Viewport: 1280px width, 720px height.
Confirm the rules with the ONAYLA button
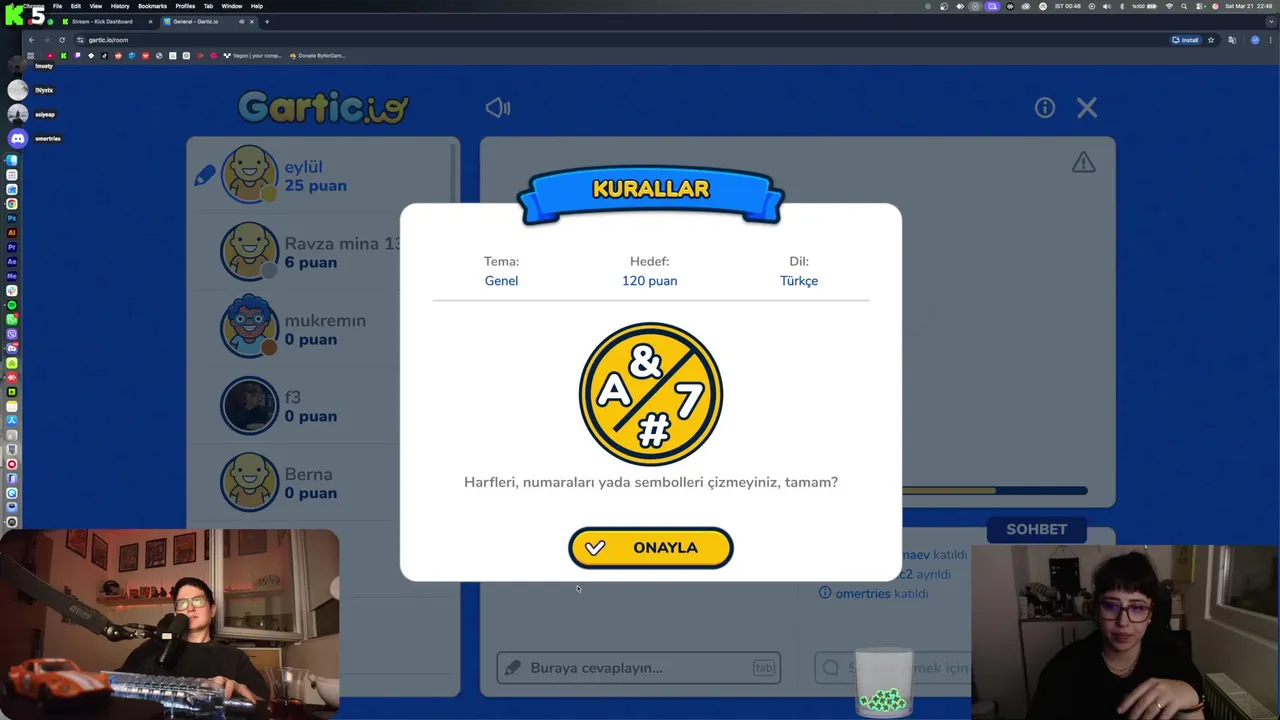click(x=651, y=548)
